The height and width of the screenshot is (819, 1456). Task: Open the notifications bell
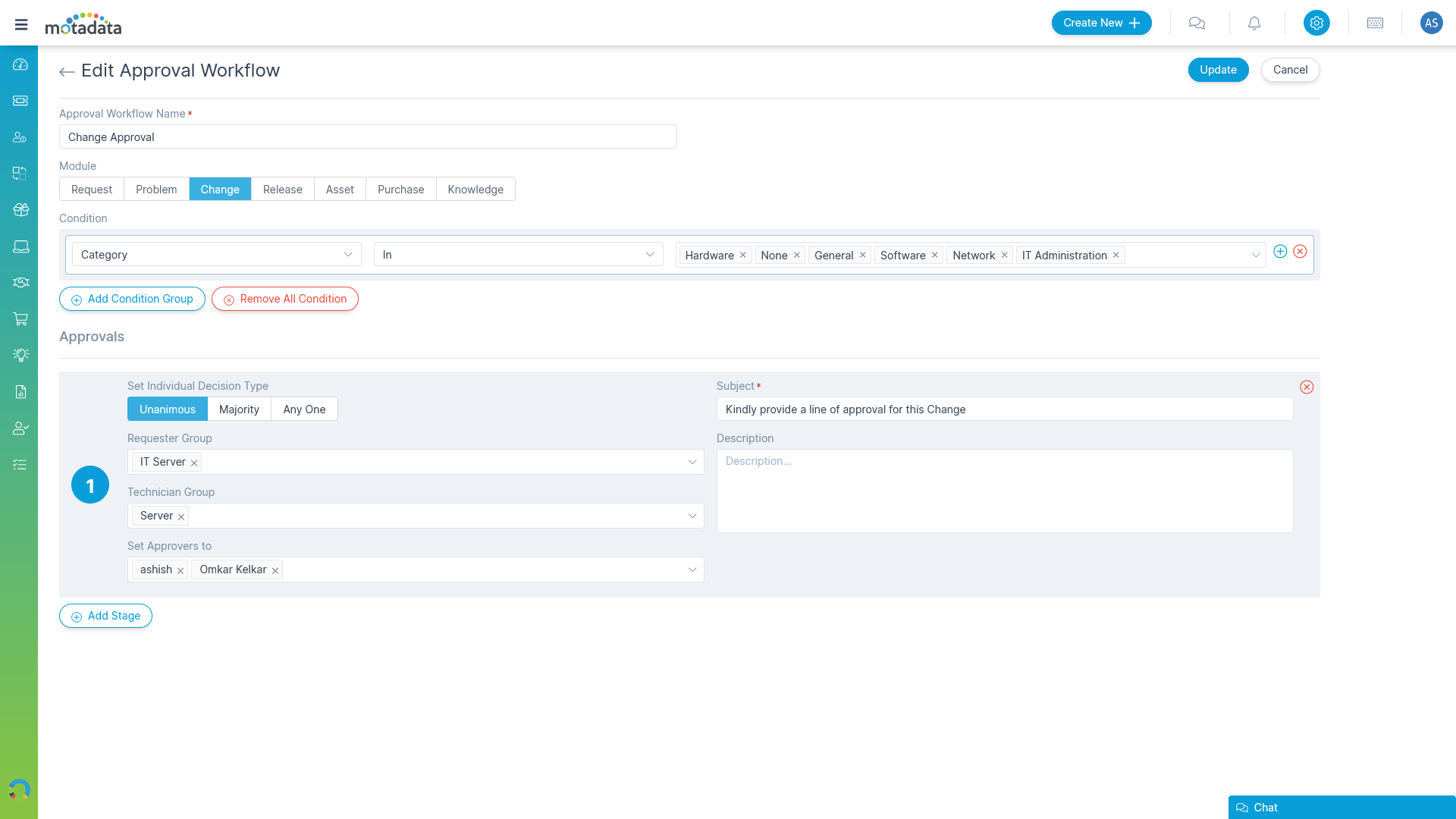pos(1254,23)
